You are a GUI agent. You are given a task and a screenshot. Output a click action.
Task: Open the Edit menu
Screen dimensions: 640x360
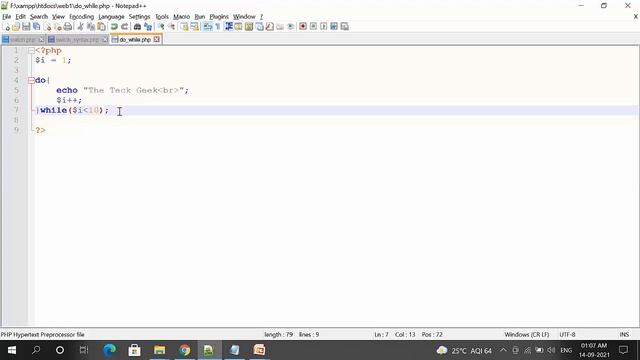tap(20, 17)
